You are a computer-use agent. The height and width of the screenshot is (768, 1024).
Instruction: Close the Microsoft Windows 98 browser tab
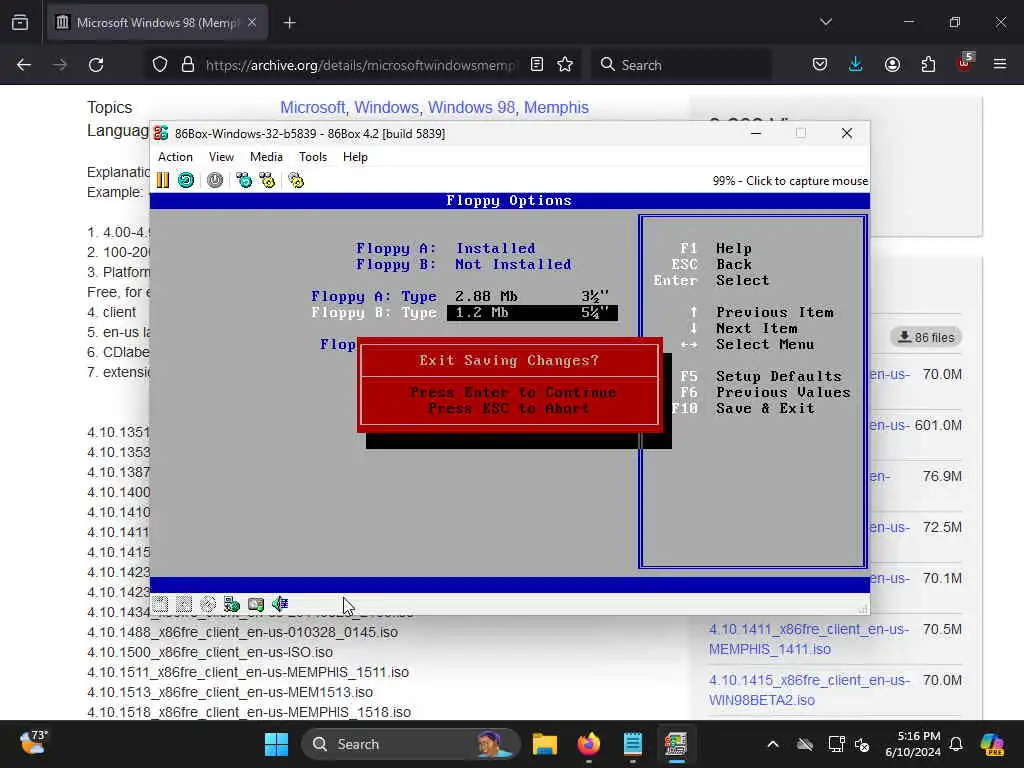[252, 23]
